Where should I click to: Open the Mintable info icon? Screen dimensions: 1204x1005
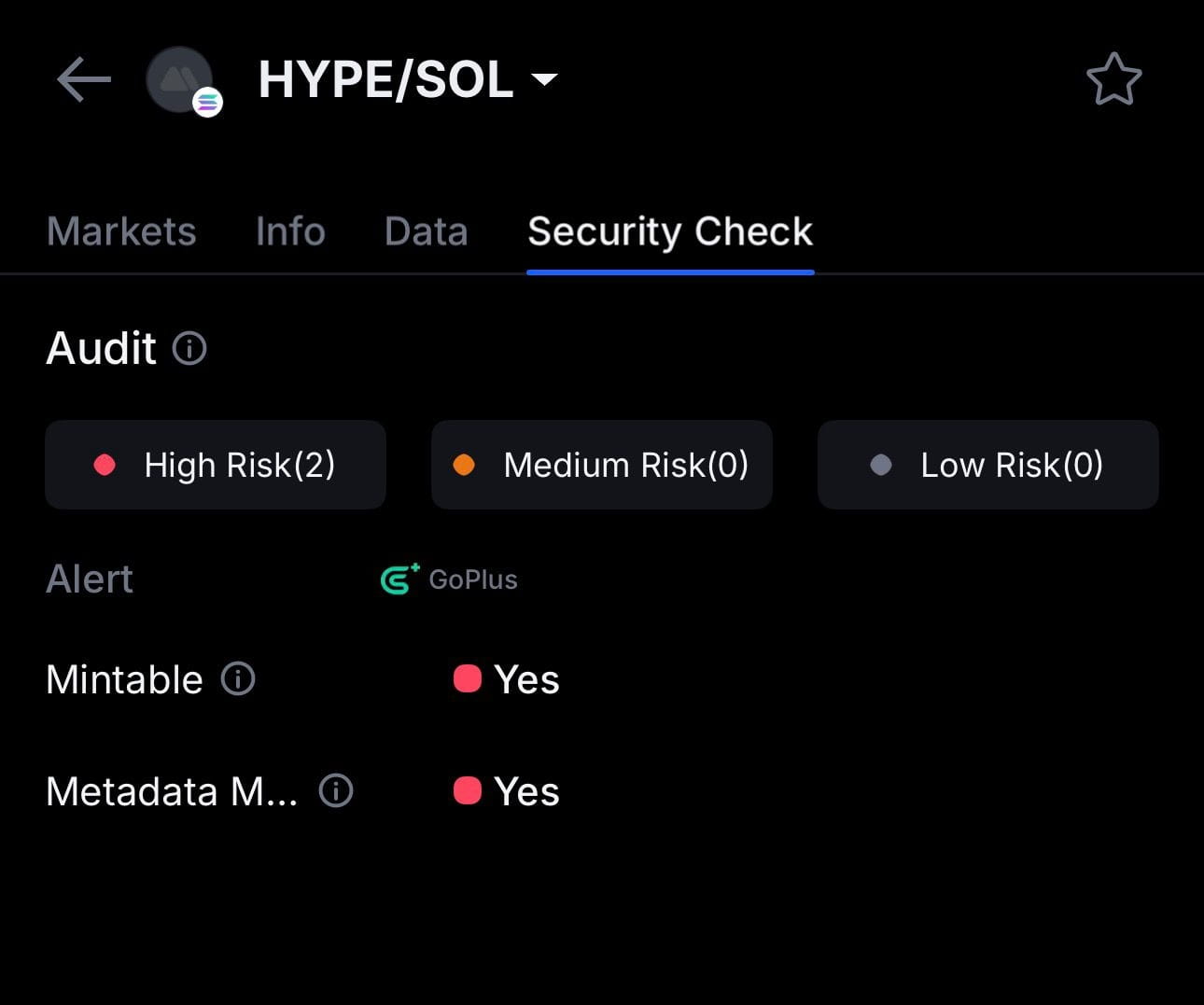(x=238, y=678)
